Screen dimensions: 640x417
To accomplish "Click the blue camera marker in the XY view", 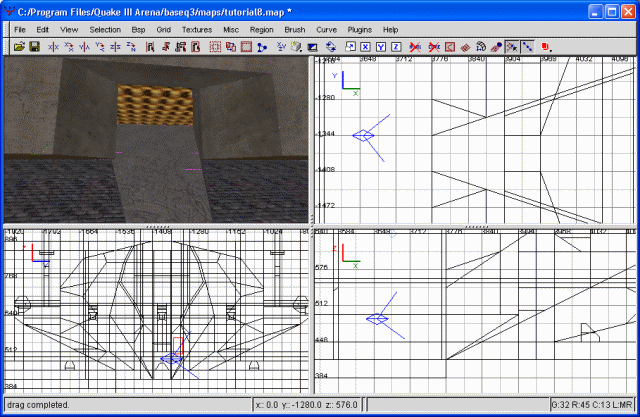I will [363, 135].
